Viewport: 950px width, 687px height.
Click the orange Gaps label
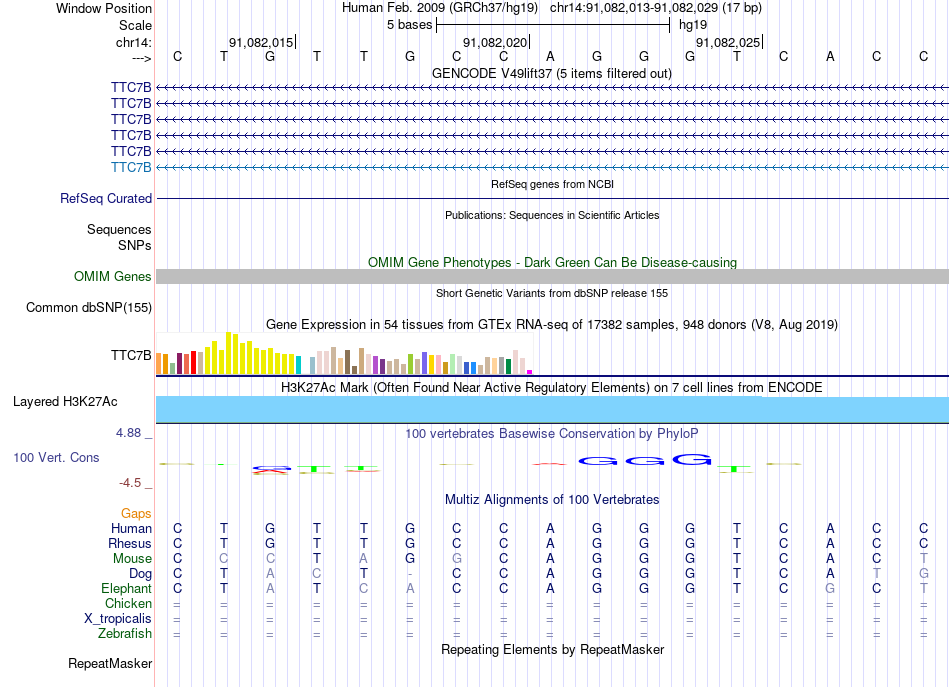pos(136,514)
